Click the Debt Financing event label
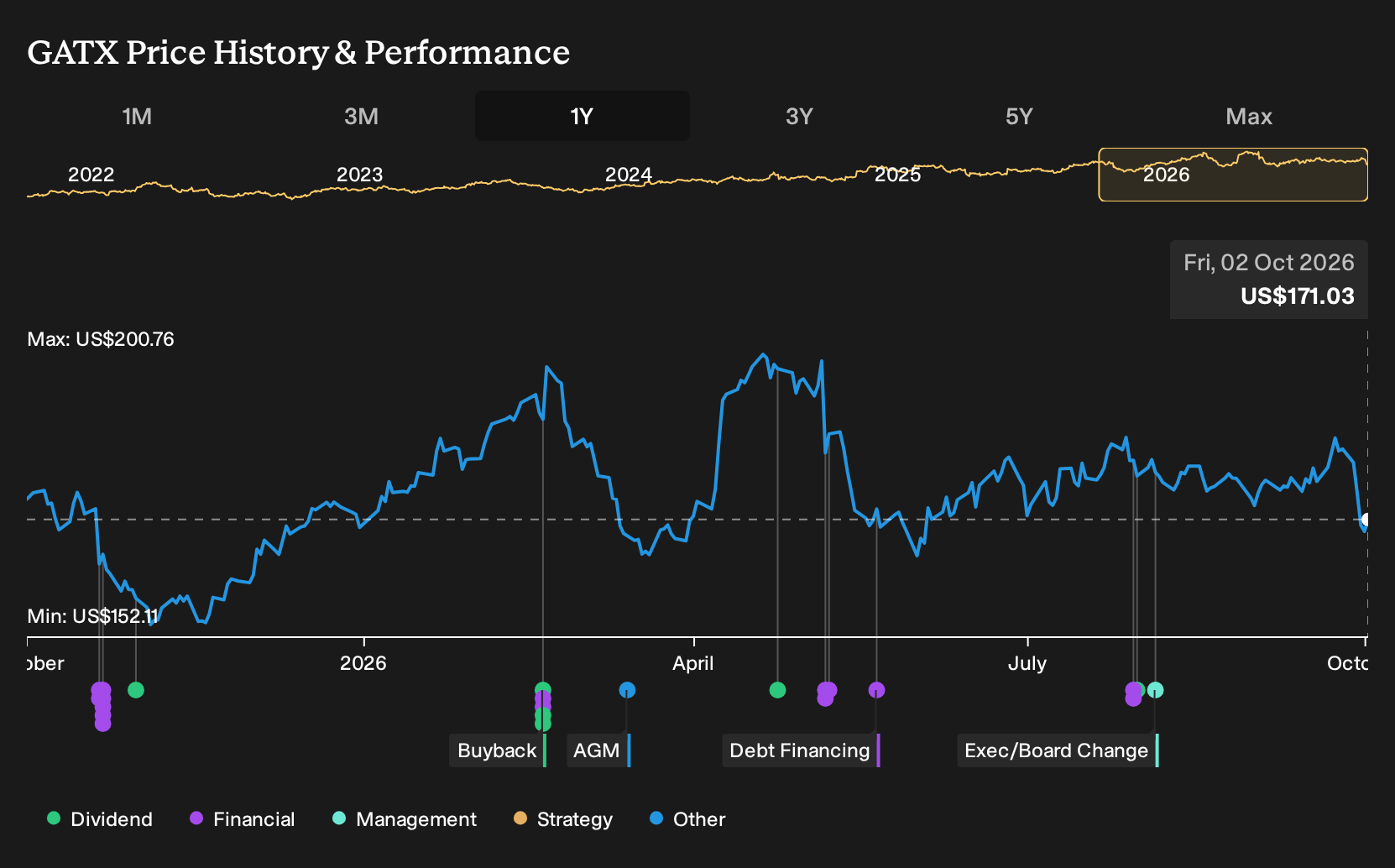The height and width of the screenshot is (868, 1395). (801, 750)
